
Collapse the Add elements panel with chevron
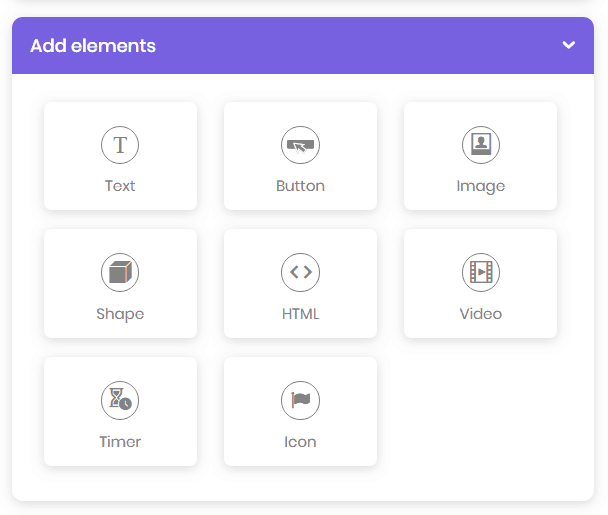tap(568, 45)
